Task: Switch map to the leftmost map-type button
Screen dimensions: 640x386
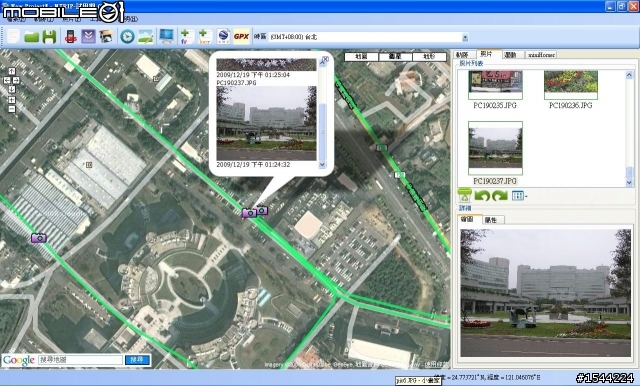Action: coord(361,56)
